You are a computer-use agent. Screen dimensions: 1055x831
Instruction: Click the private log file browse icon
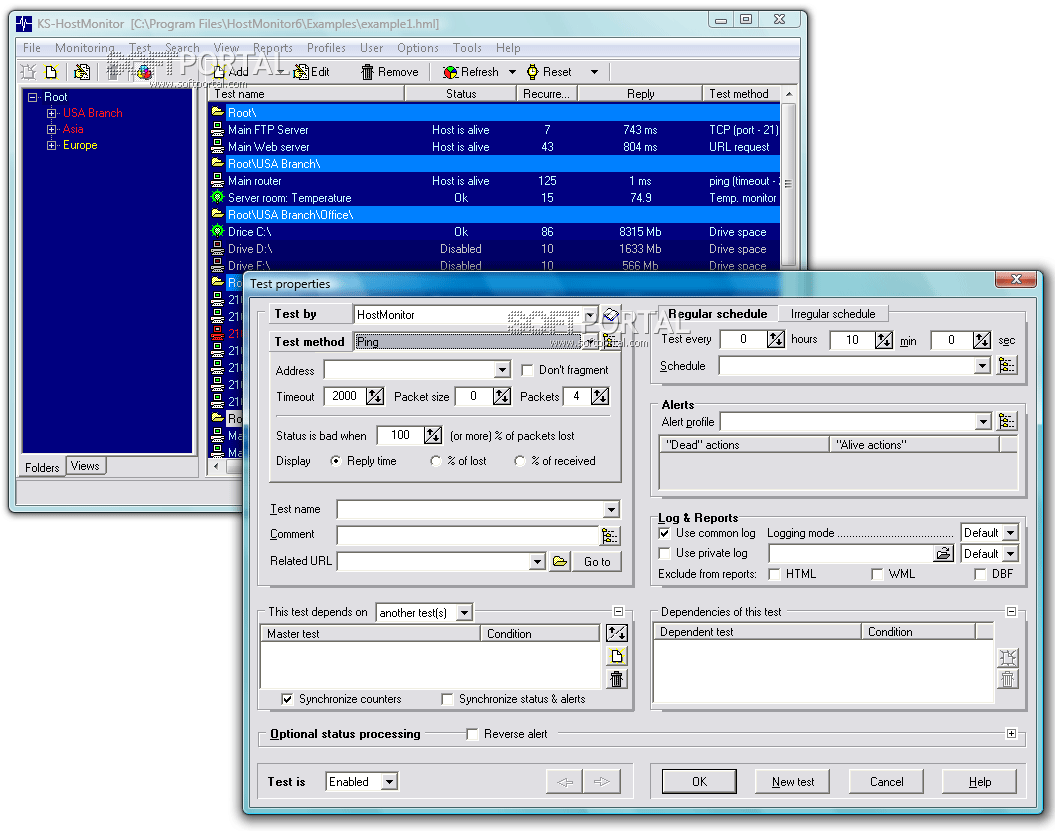[x=943, y=553]
